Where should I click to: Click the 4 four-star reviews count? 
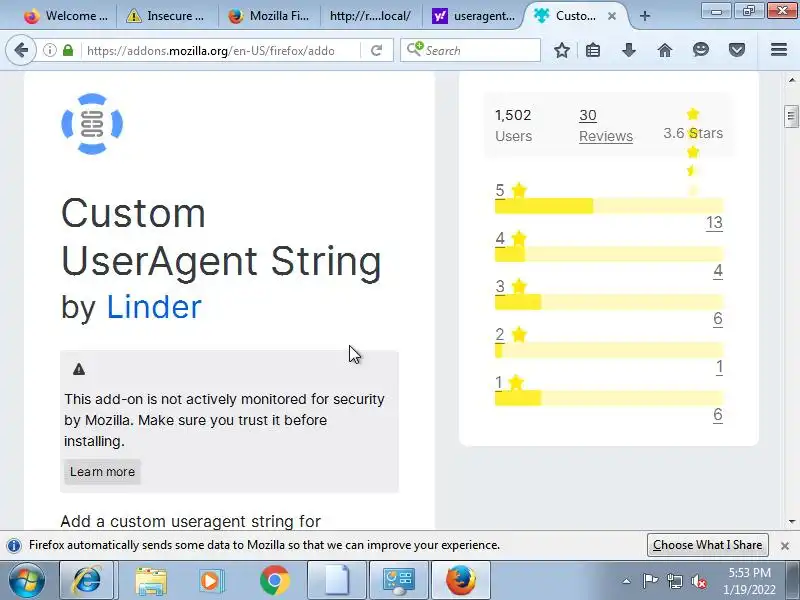click(718, 270)
